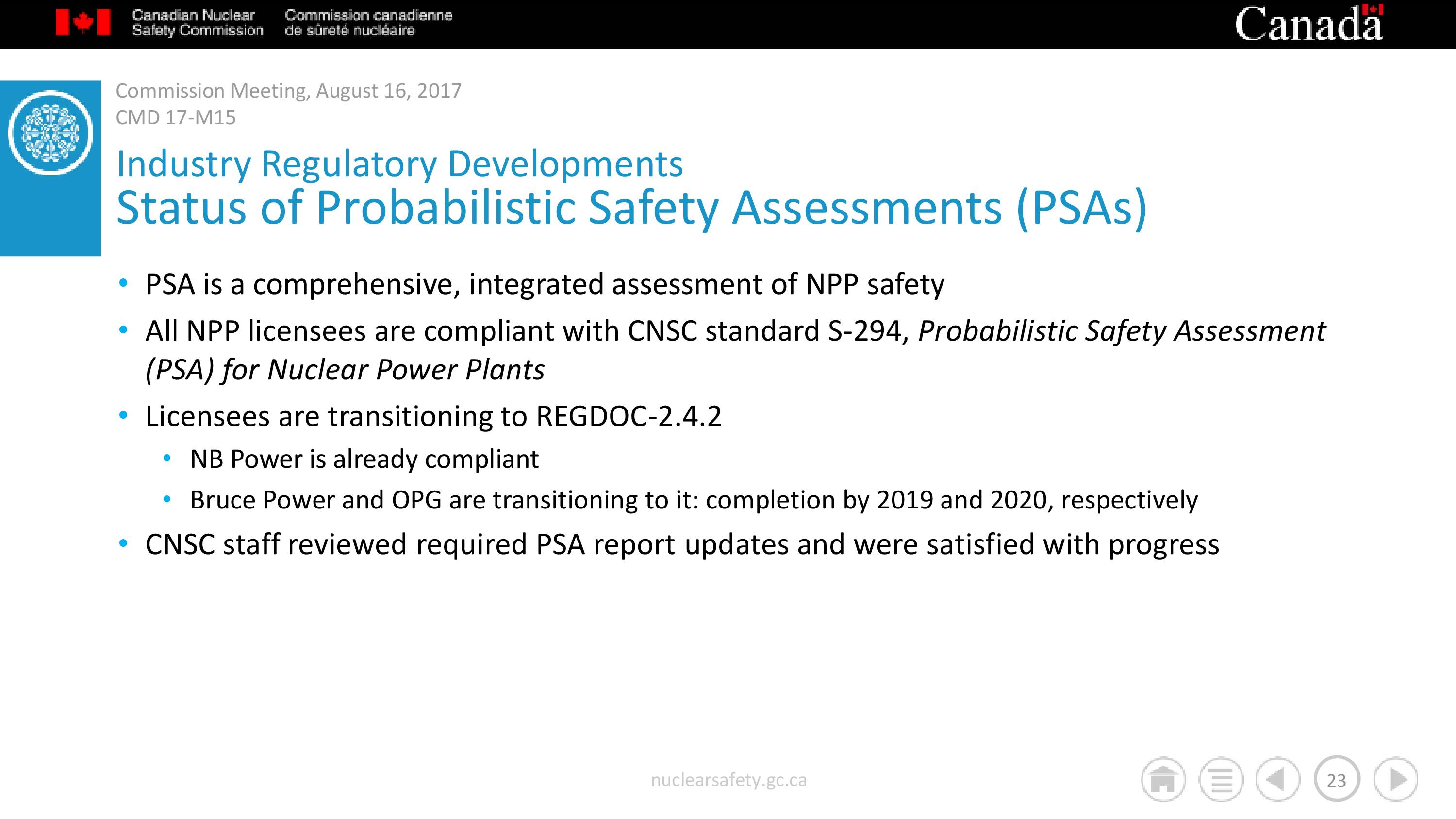Open the nuclearsafety.gc.ca footer link
Screen dimensions: 1456x819
click(728, 780)
